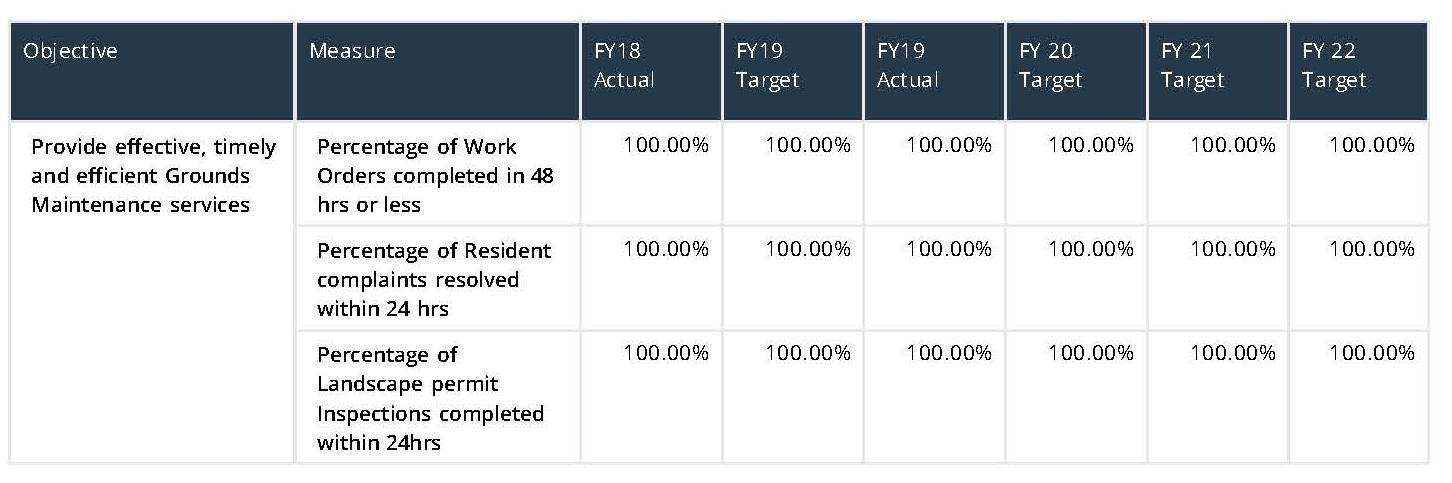This screenshot has height=483, width=1452.
Task: Select FY19 Actual value for Resident complaints
Action: (949, 249)
